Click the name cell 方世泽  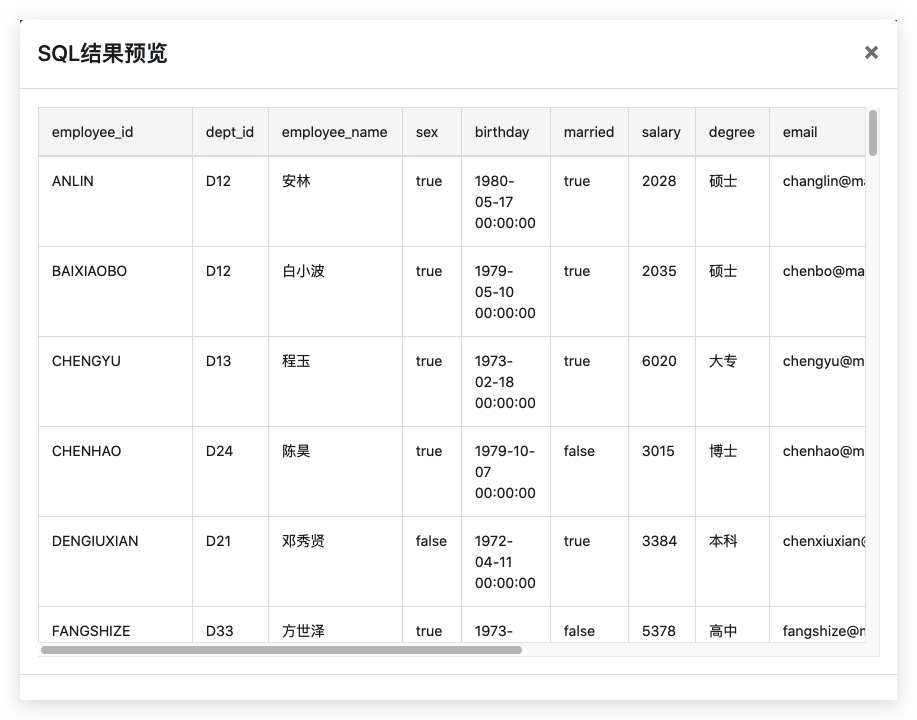pyautogui.click(x=335, y=625)
